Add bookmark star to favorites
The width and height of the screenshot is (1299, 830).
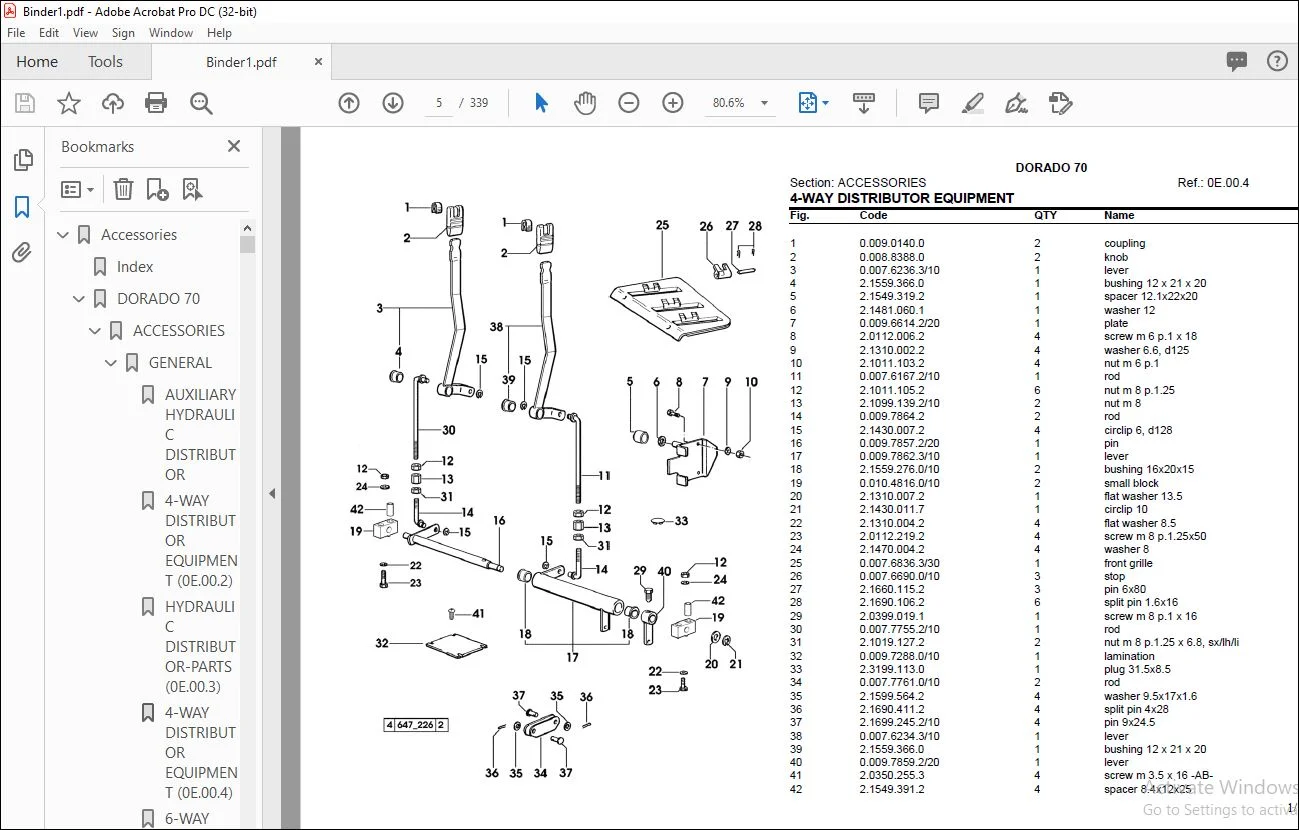coord(69,103)
